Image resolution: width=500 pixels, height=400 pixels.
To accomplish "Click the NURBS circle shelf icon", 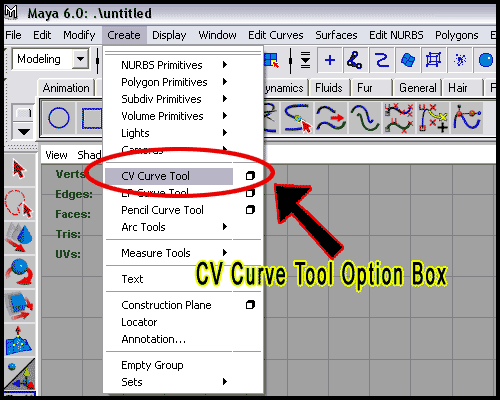I will [x=59, y=118].
